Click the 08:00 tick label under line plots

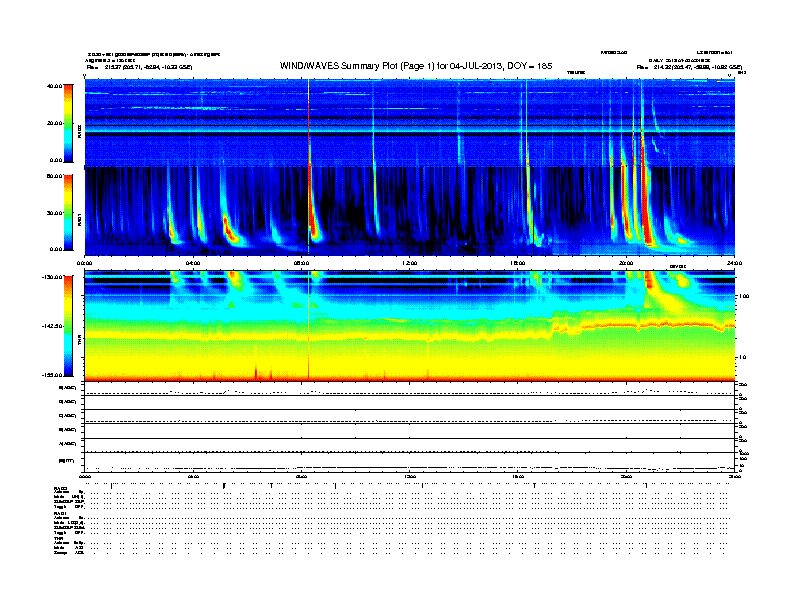coord(301,476)
